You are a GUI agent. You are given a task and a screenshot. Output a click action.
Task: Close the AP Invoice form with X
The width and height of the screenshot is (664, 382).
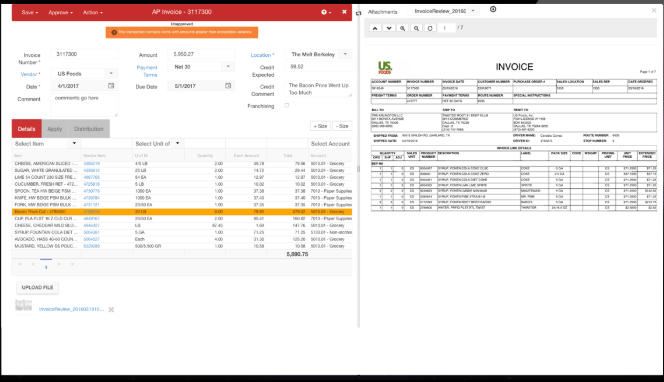[344, 12]
